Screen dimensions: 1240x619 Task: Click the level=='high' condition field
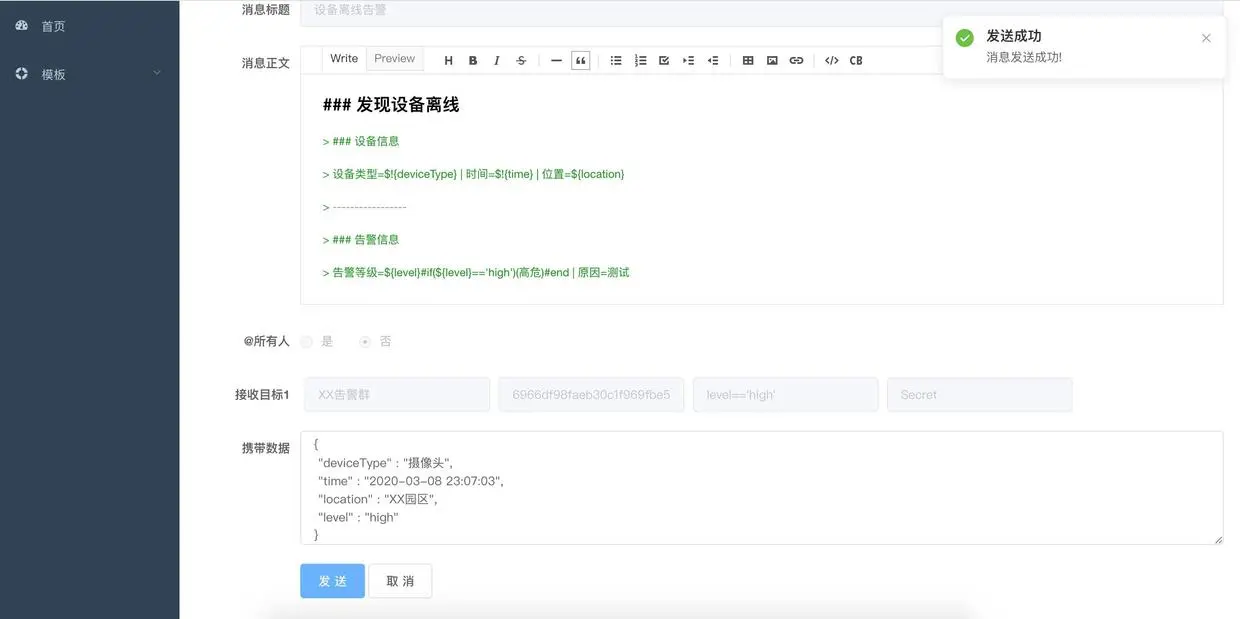point(785,395)
